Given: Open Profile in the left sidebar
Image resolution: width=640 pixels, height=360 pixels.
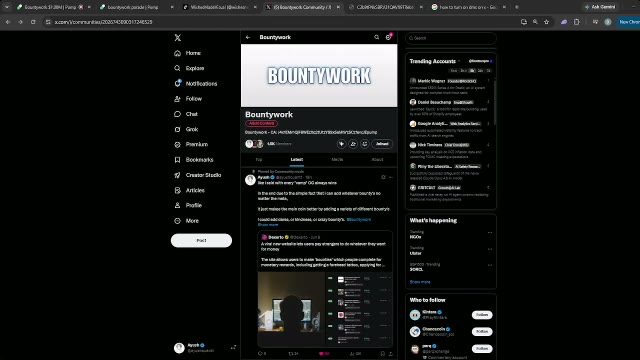Looking at the screenshot, I should point(188,205).
